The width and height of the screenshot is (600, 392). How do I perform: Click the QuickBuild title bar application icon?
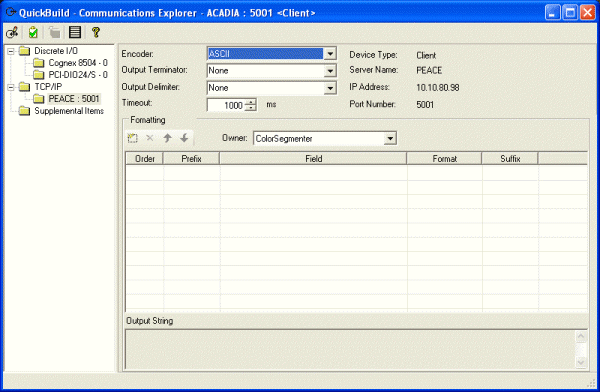(x=11, y=13)
